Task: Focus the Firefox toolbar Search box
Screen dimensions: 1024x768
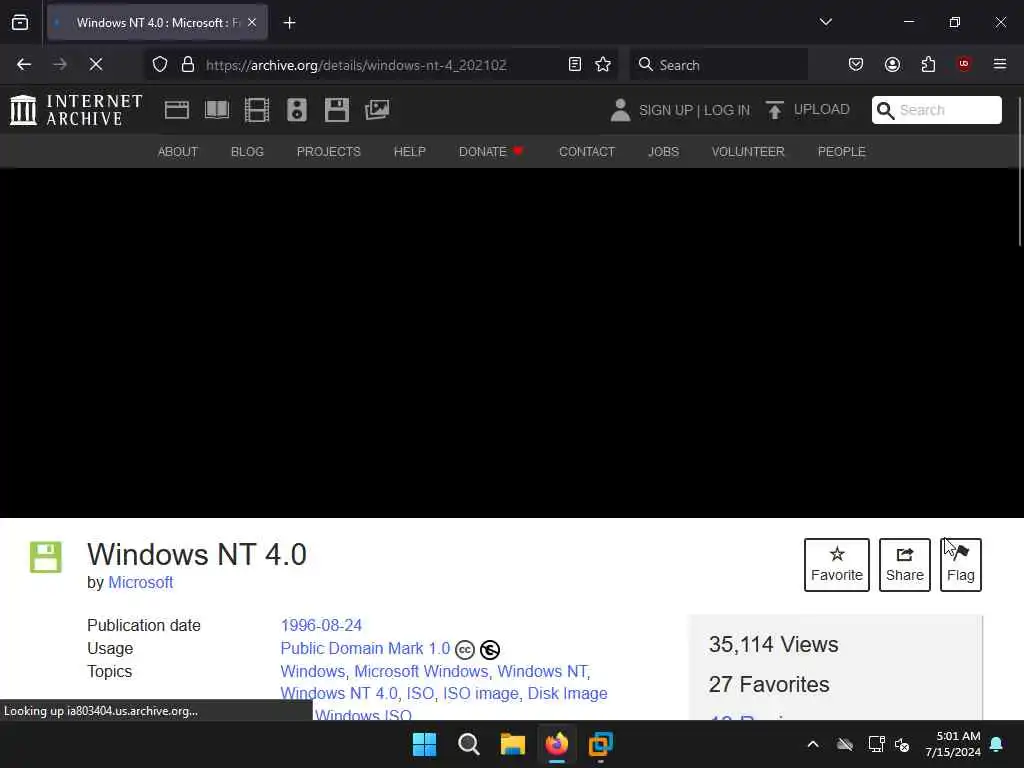Action: coord(718,64)
